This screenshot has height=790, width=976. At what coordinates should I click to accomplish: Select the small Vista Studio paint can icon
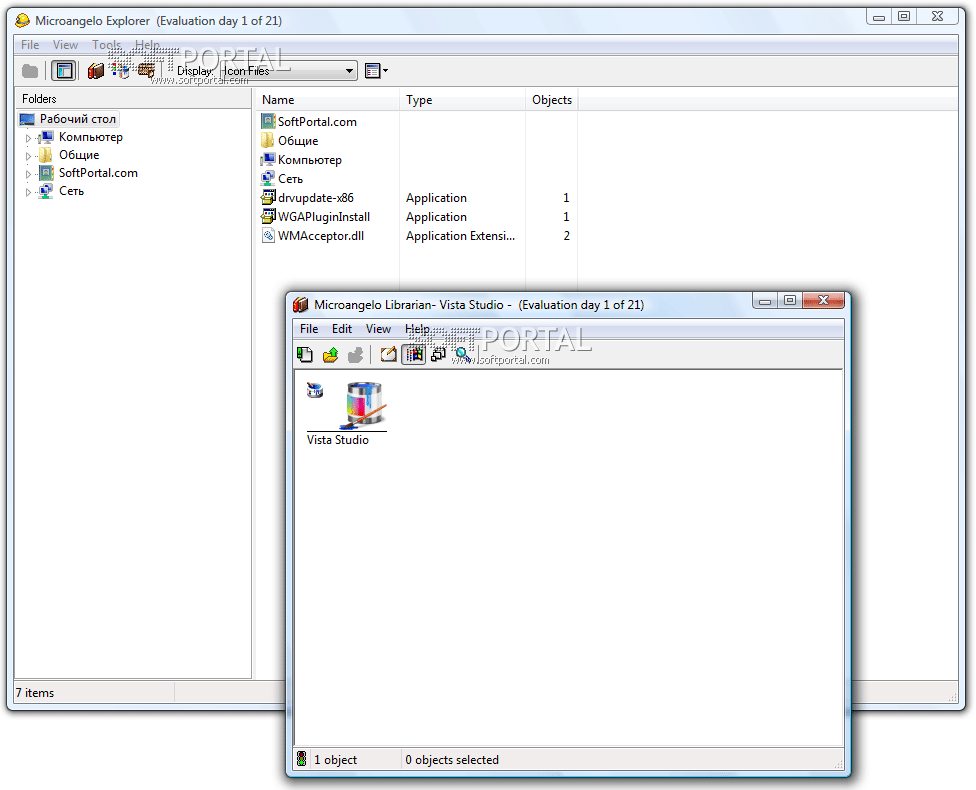click(x=315, y=390)
